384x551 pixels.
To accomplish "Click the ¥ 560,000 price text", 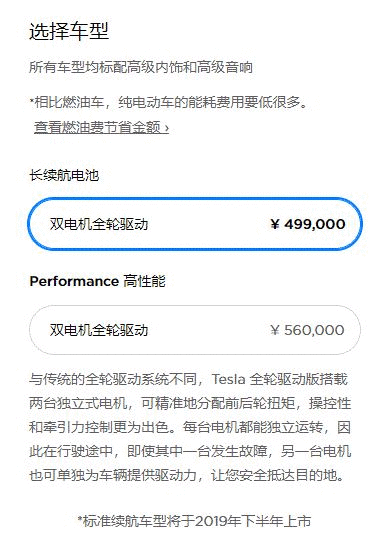I will (x=307, y=330).
